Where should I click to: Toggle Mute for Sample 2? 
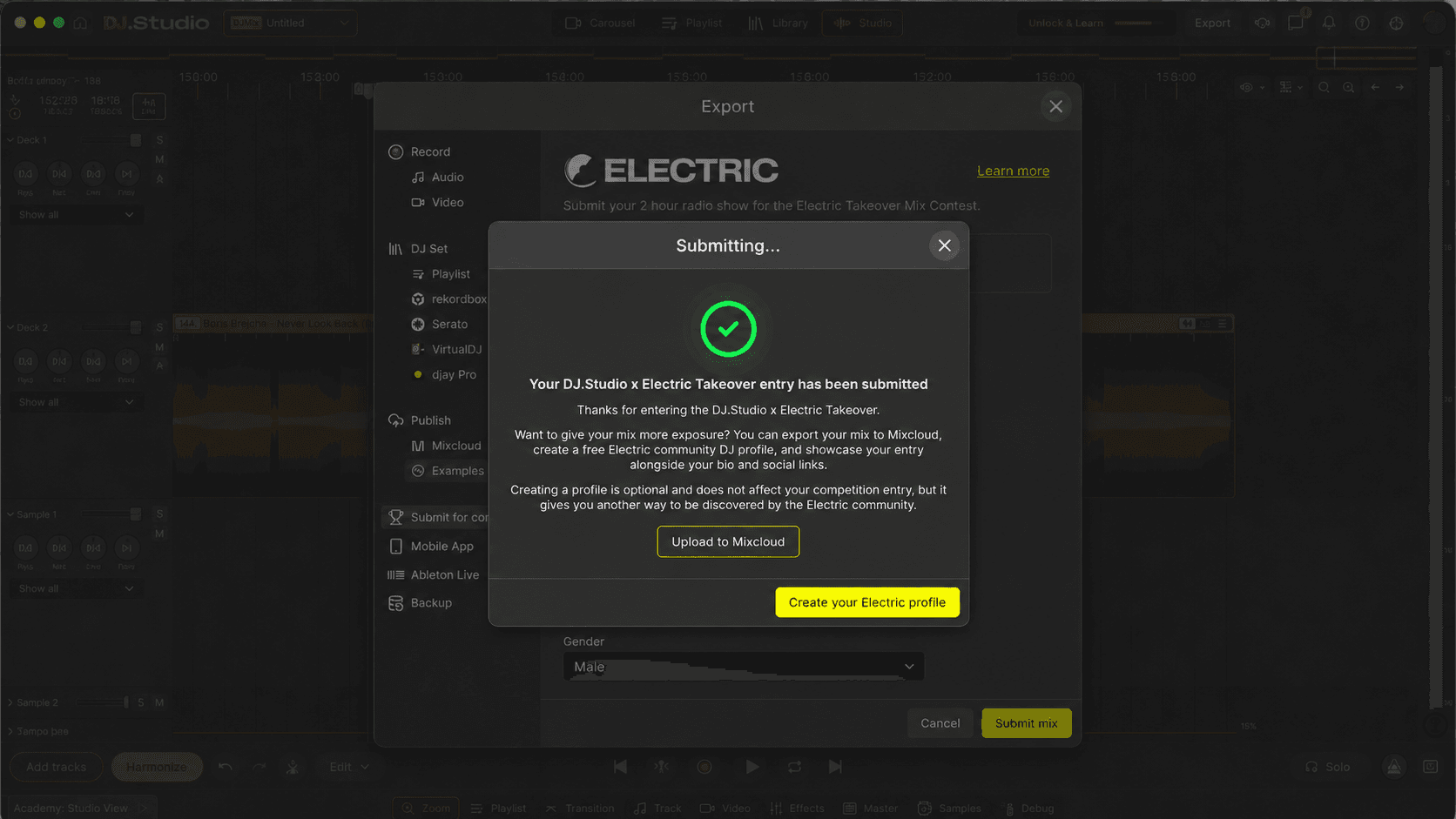pos(159,702)
